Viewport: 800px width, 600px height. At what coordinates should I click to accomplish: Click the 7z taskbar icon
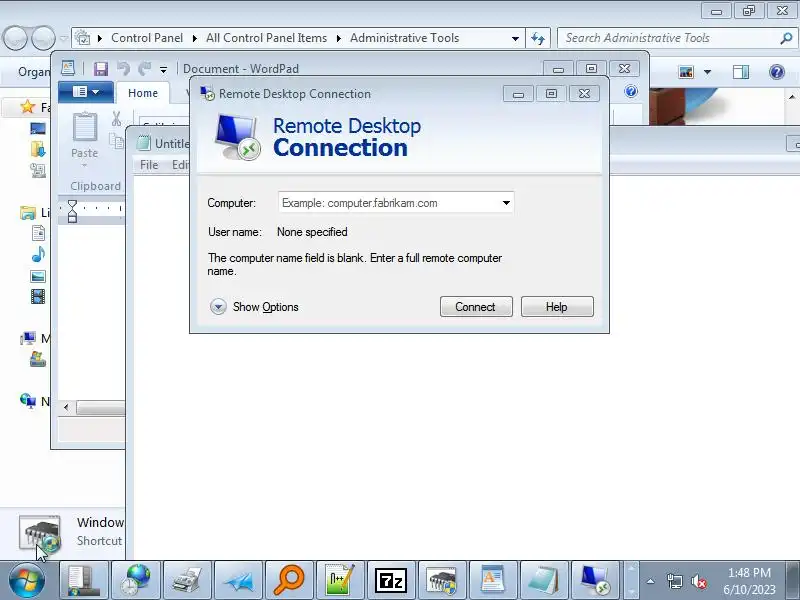click(x=391, y=581)
